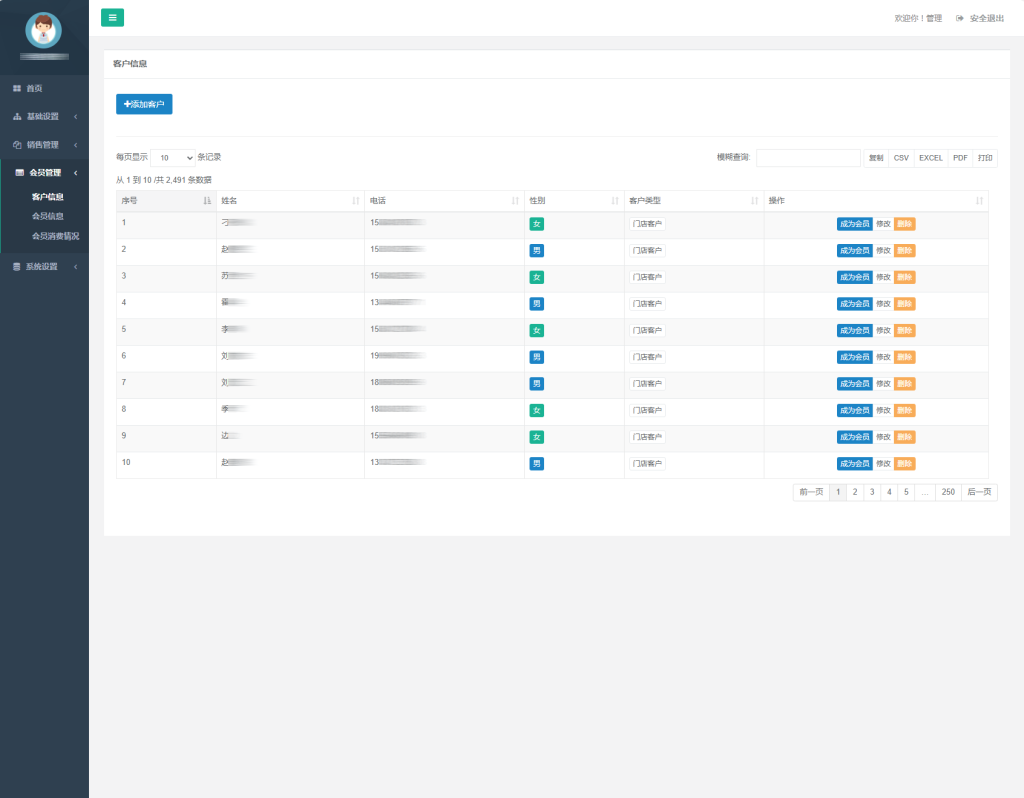
Task: Sort by 操作 column sort icon
Action: (x=980, y=200)
